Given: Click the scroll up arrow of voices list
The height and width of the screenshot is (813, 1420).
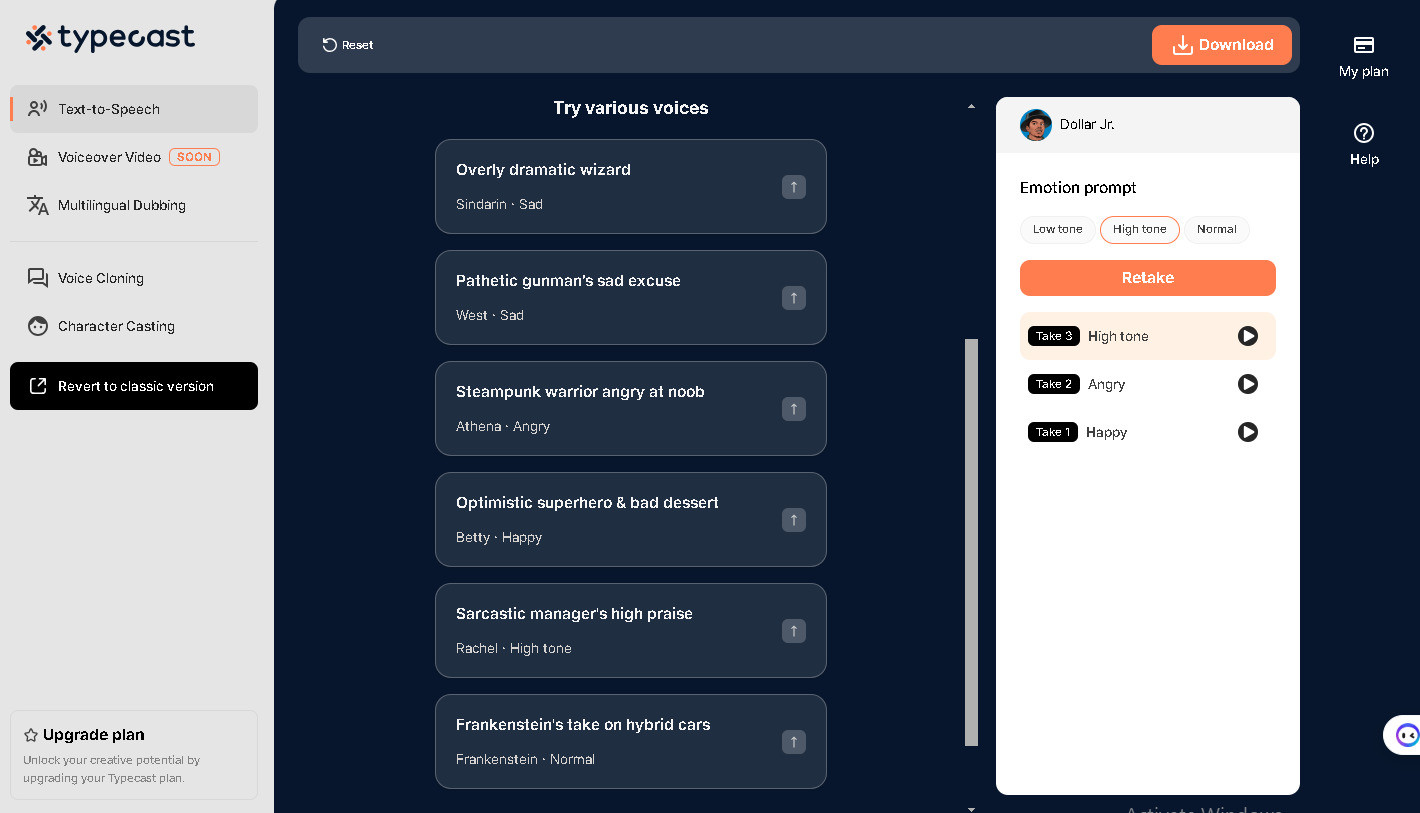Looking at the screenshot, I should coord(971,106).
